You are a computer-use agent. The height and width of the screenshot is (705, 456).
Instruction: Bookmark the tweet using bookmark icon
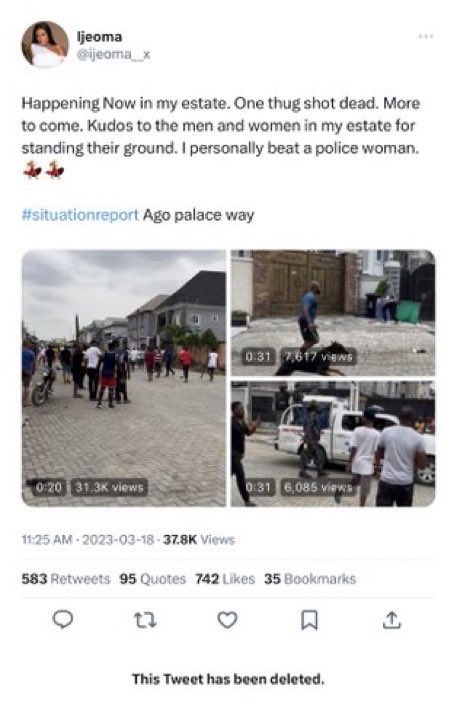coord(309,620)
